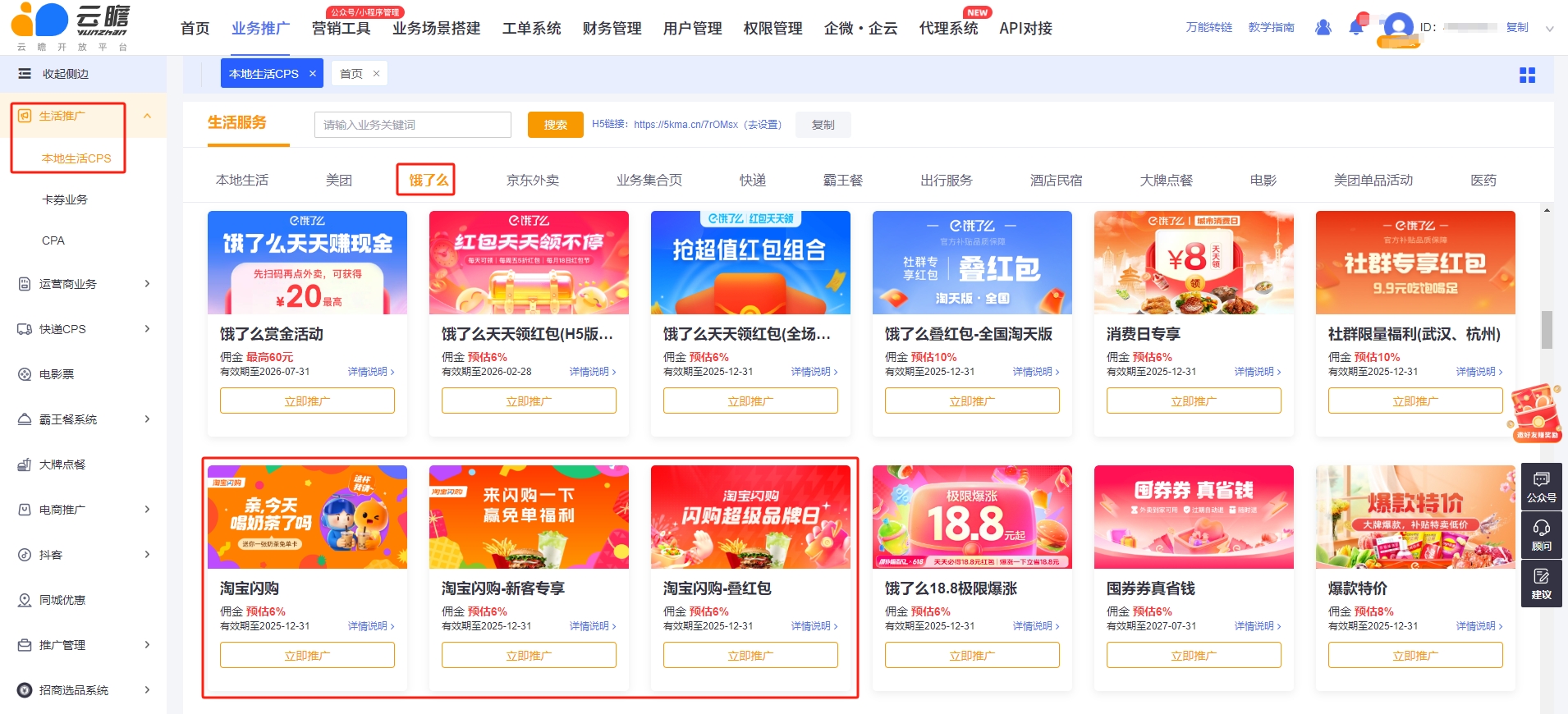Click 立即推广 for 爆款特价
Screen dimensions: 1568x714
coord(1415,655)
